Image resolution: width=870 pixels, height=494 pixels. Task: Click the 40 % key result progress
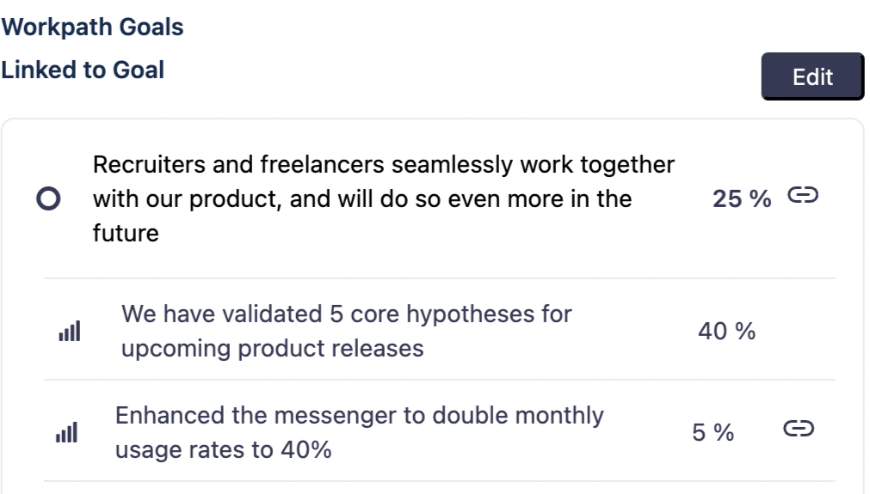726,332
